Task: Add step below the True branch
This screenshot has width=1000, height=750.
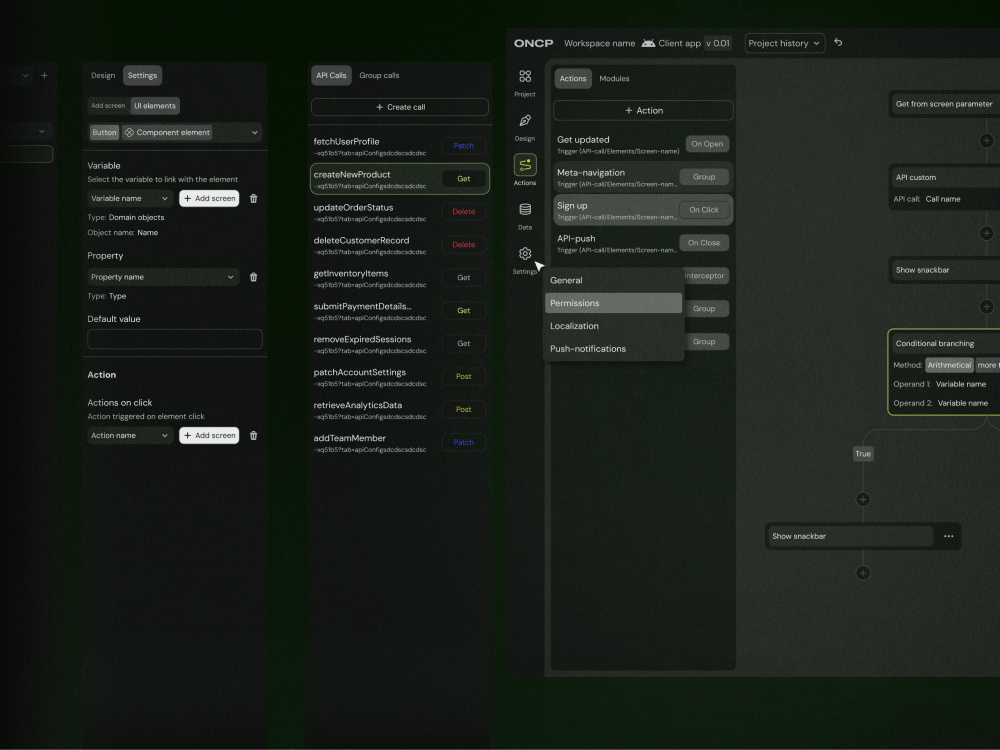Action: tap(863, 499)
